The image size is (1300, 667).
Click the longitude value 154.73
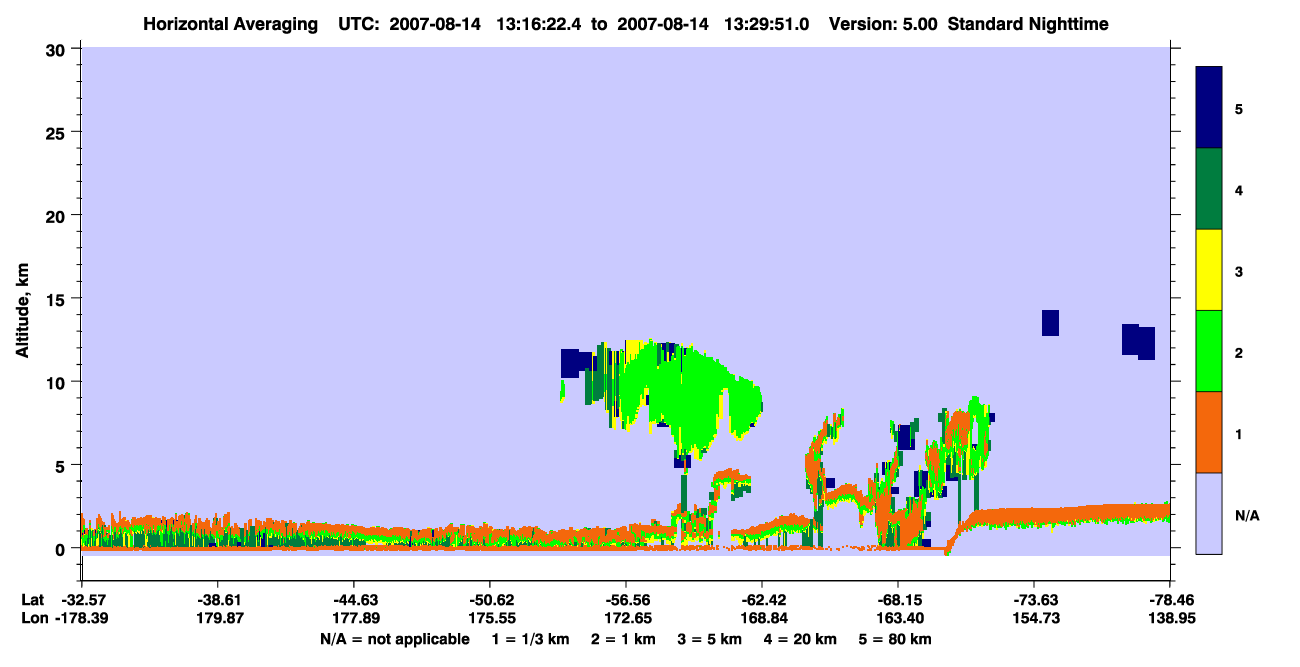pos(1034,619)
